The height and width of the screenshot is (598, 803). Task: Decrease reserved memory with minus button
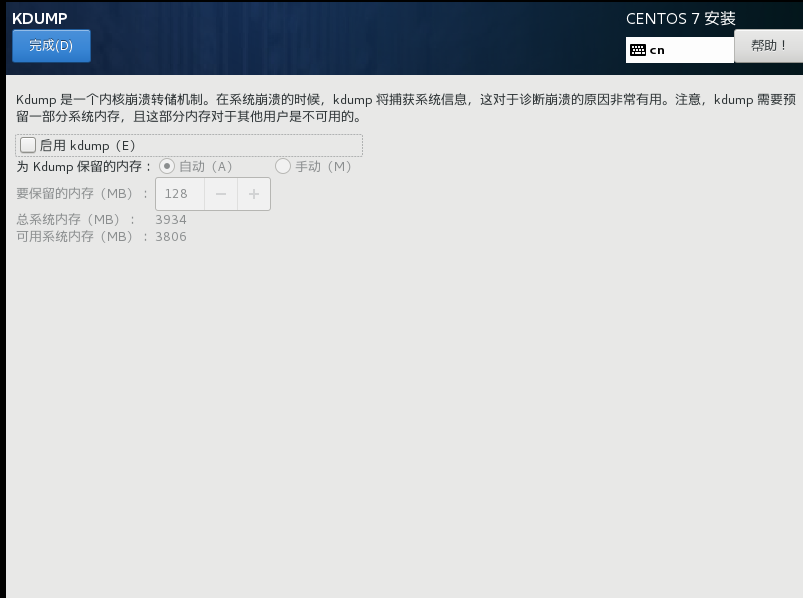(x=221, y=194)
